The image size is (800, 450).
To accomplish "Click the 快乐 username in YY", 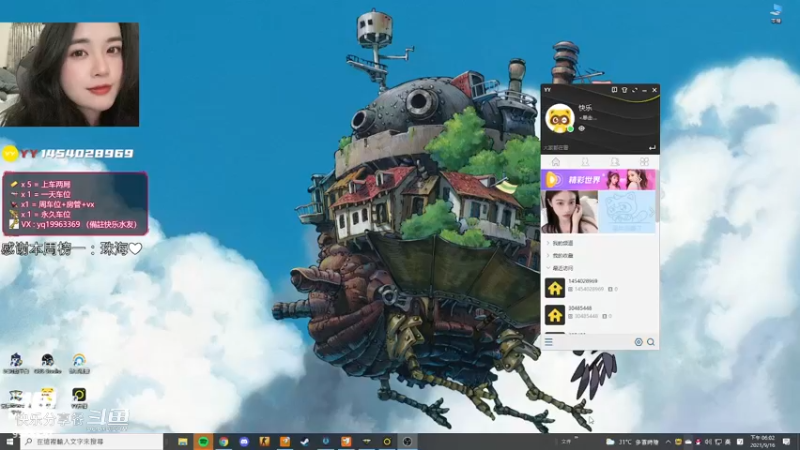I will point(585,108).
